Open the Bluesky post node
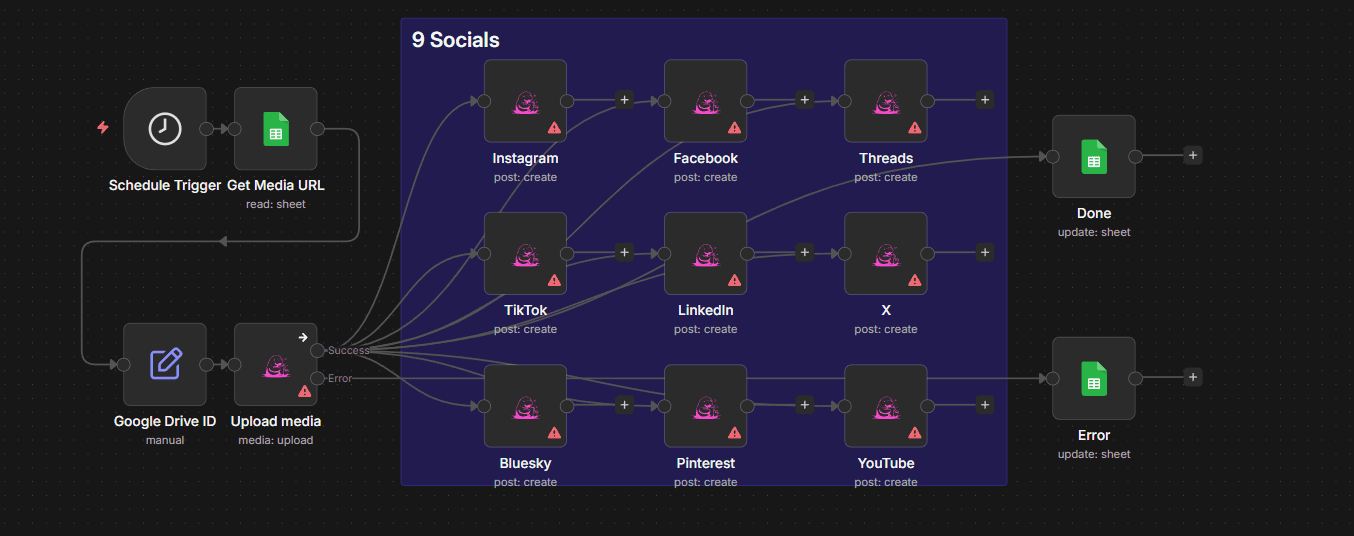1354x536 pixels. (526, 405)
